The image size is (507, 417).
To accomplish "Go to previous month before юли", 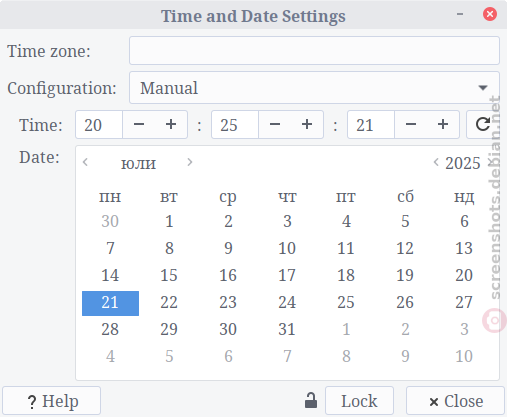I will point(85,162).
